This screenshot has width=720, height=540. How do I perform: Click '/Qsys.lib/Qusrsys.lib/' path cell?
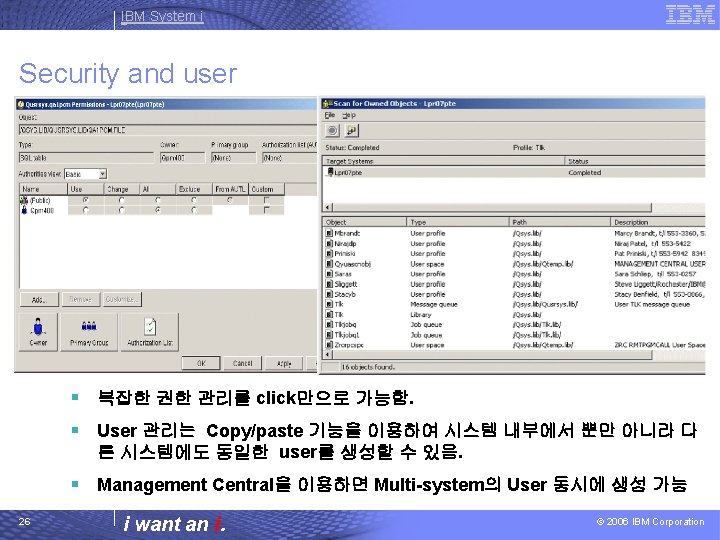coord(545,304)
